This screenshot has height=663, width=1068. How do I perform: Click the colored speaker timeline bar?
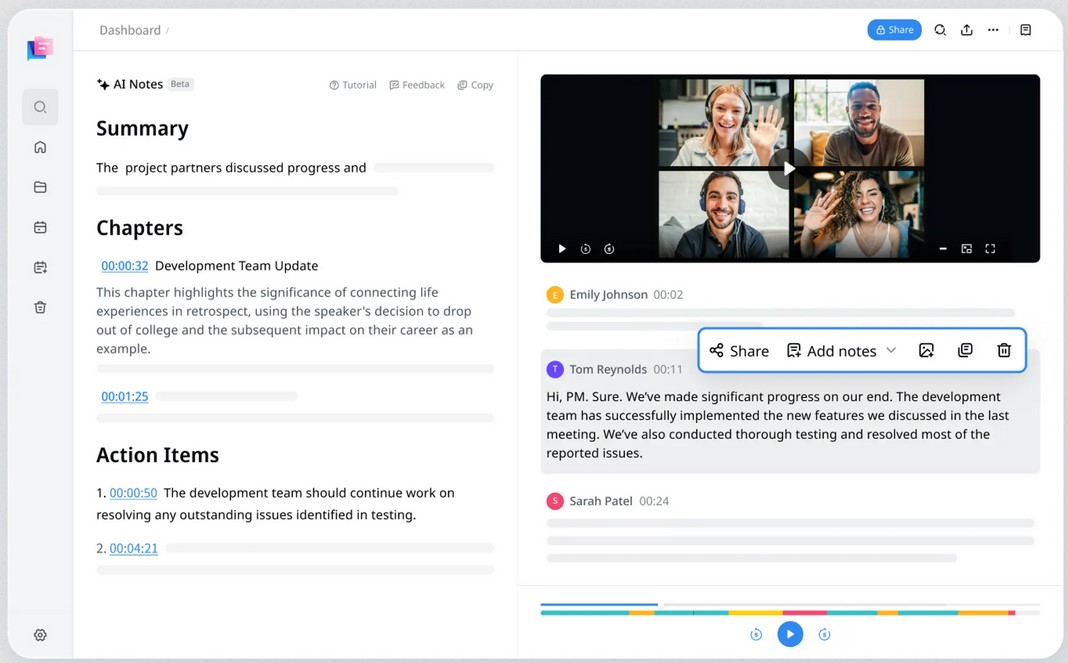(x=778, y=613)
